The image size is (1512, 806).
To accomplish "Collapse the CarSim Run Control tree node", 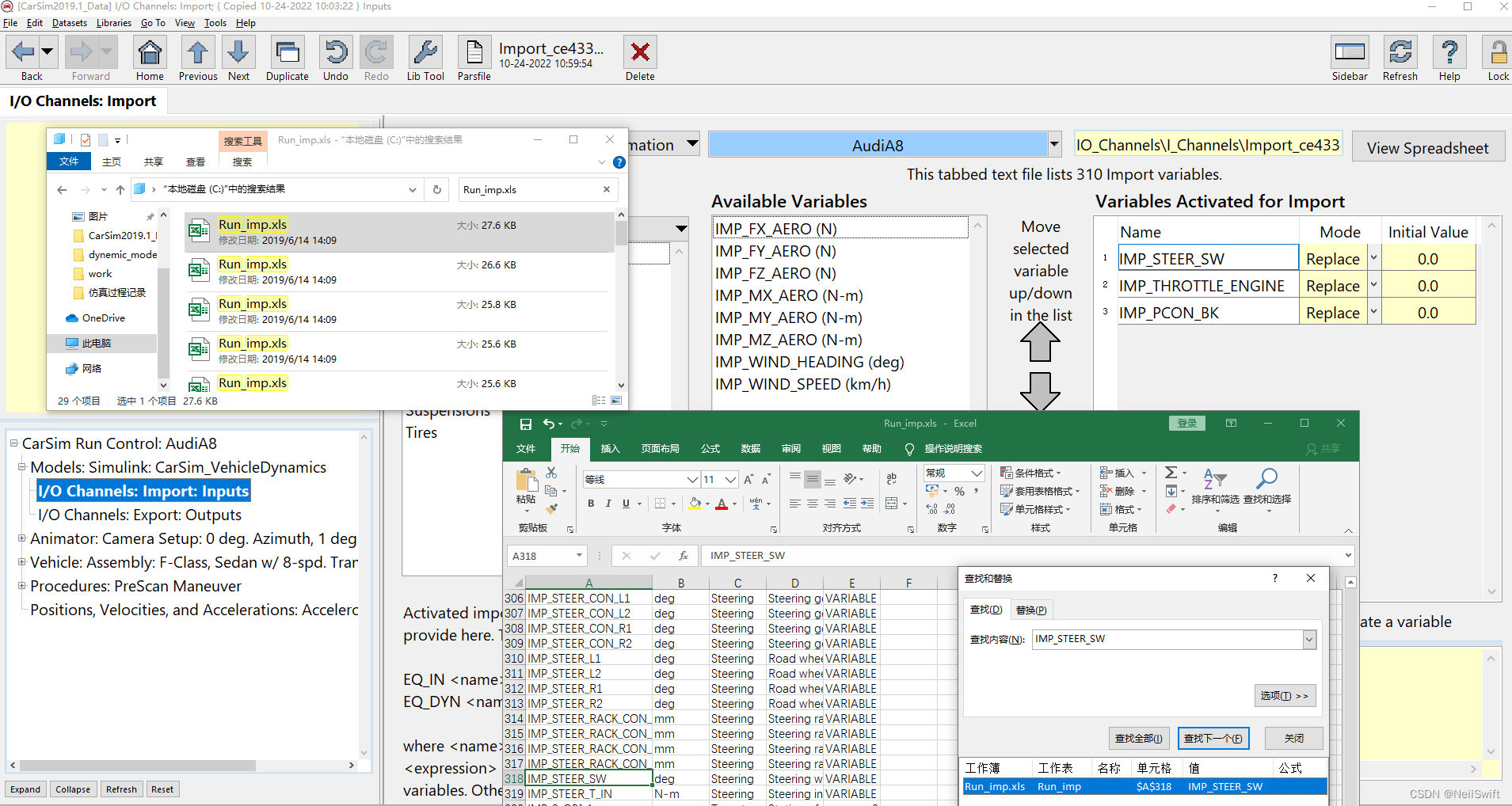I will point(14,443).
